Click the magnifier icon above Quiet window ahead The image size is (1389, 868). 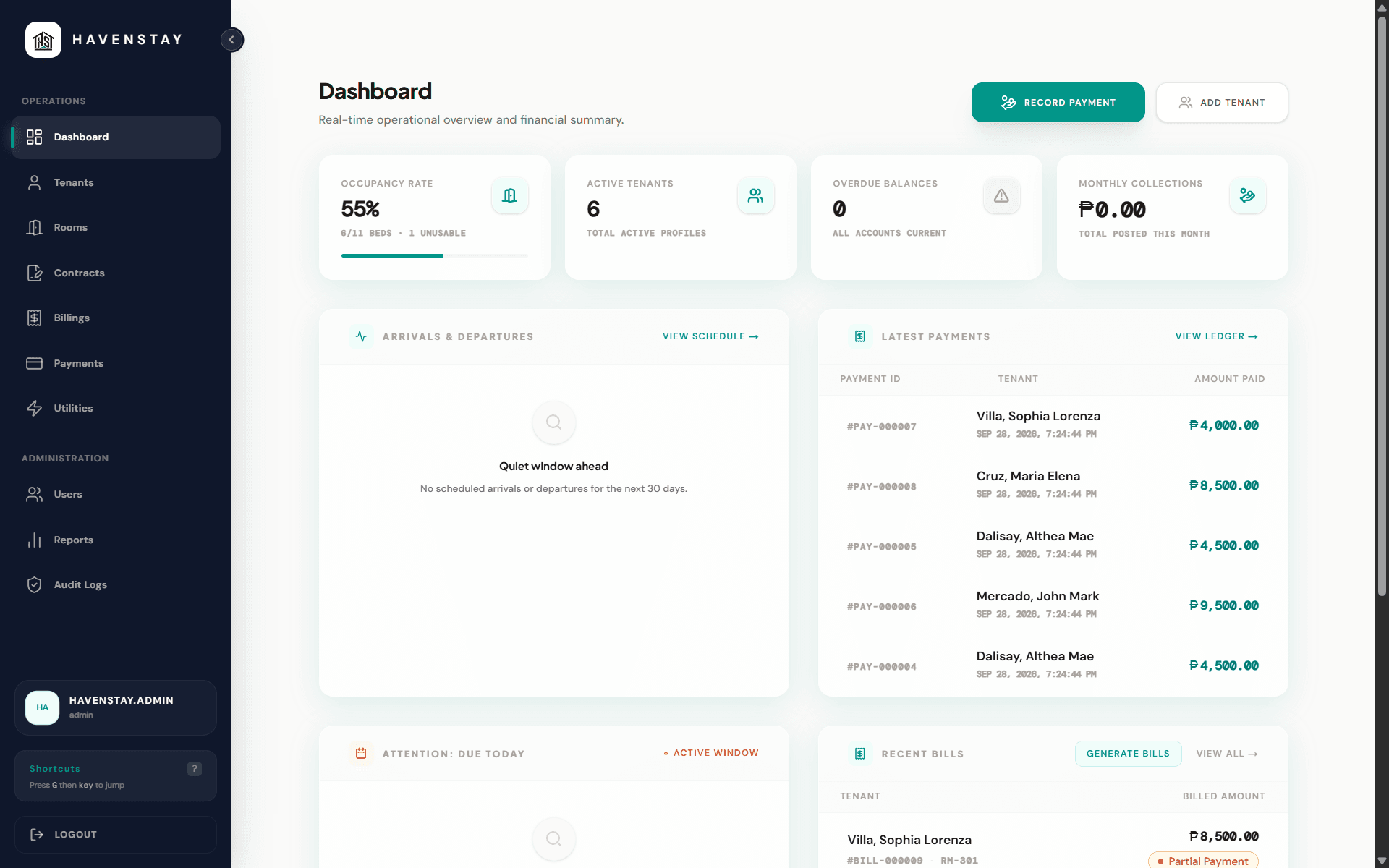[554, 422]
